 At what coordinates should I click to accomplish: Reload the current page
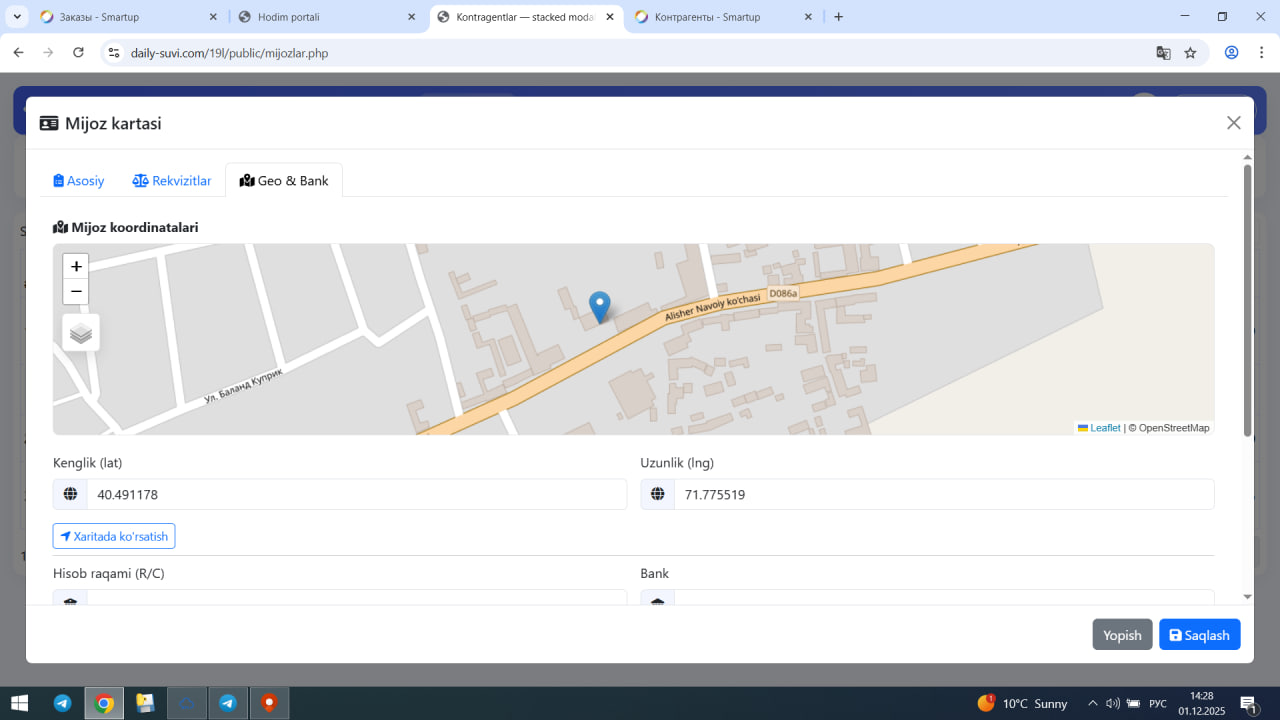click(78, 53)
